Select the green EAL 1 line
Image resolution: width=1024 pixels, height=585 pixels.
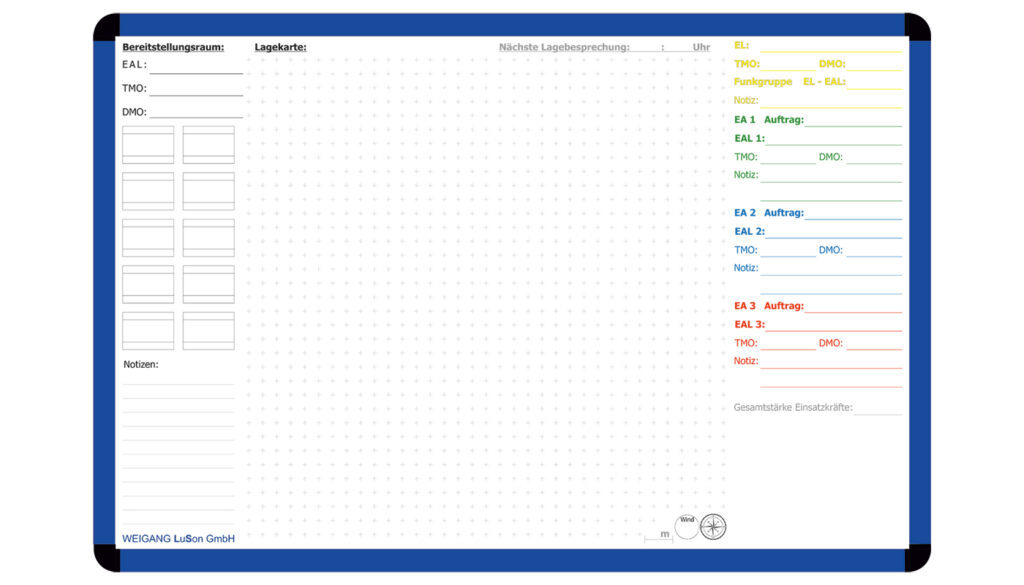(x=833, y=140)
